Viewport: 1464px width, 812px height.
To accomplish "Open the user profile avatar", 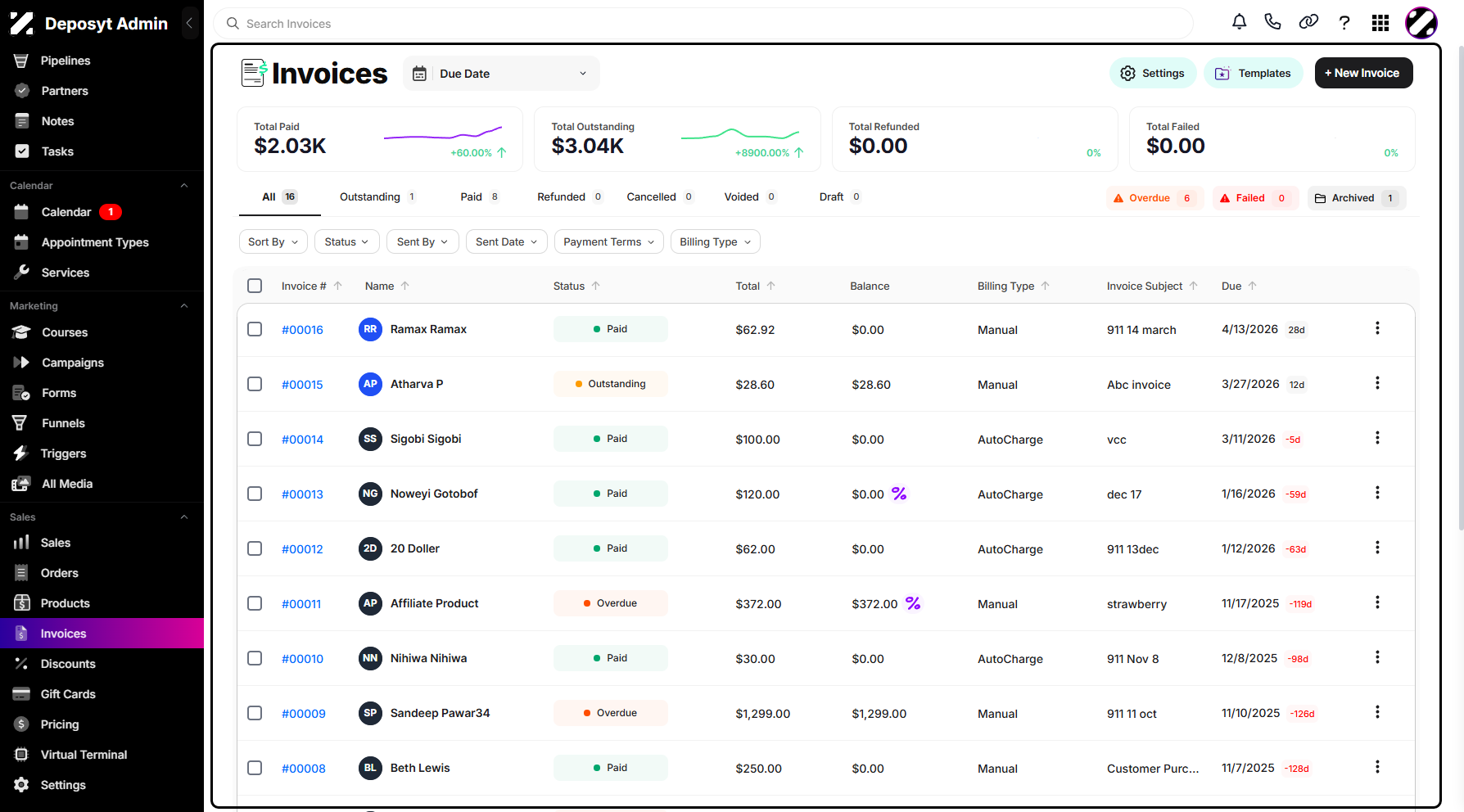I will 1421,23.
